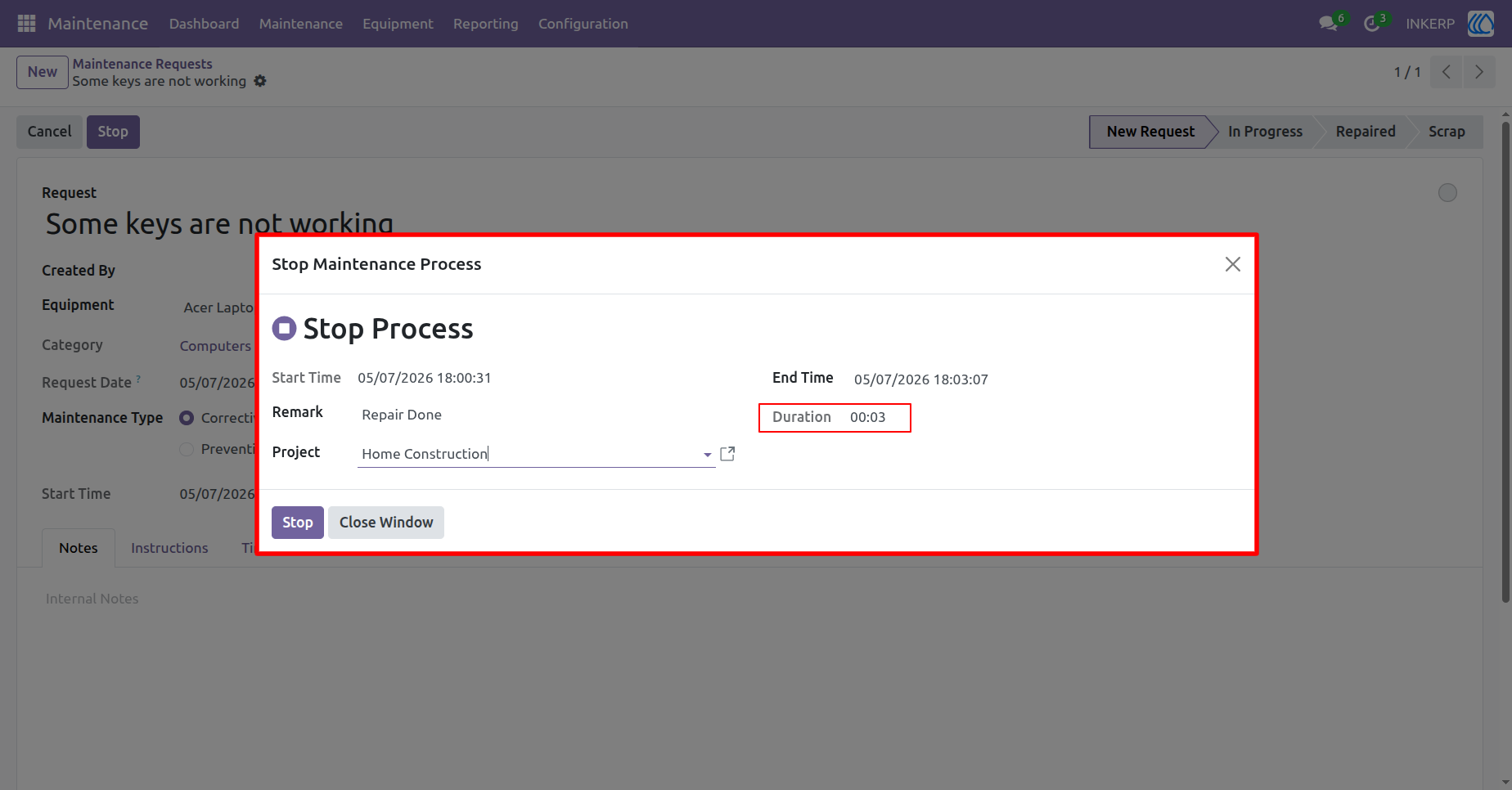Select Corrective maintenance type radio
This screenshot has width=1512, height=790.
pyautogui.click(x=187, y=418)
